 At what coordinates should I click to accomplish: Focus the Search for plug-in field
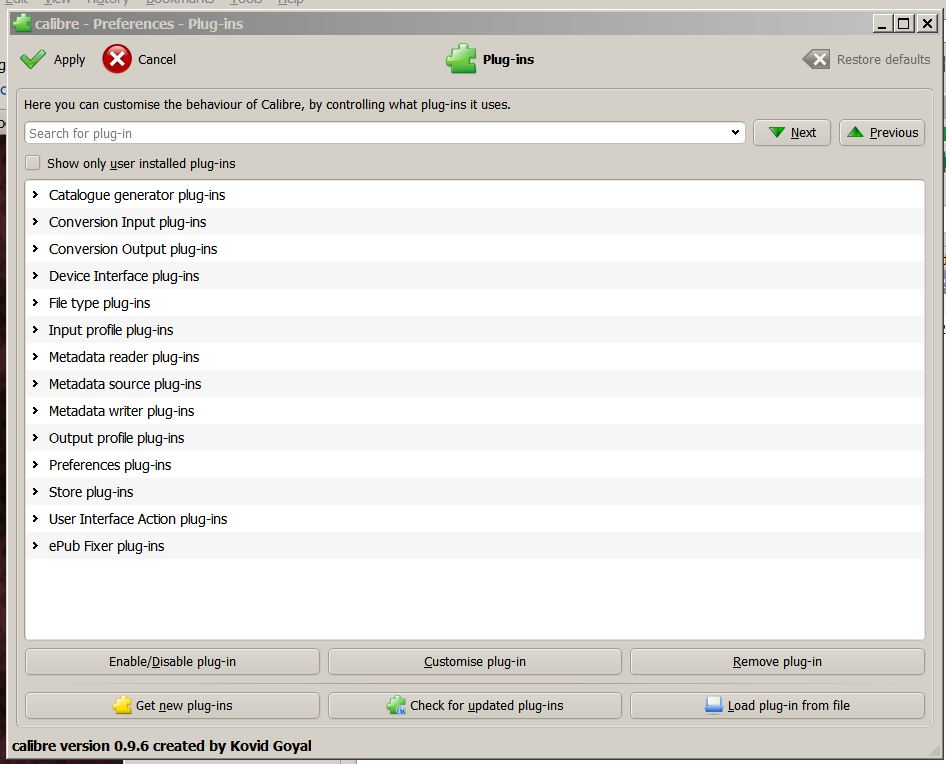point(377,133)
